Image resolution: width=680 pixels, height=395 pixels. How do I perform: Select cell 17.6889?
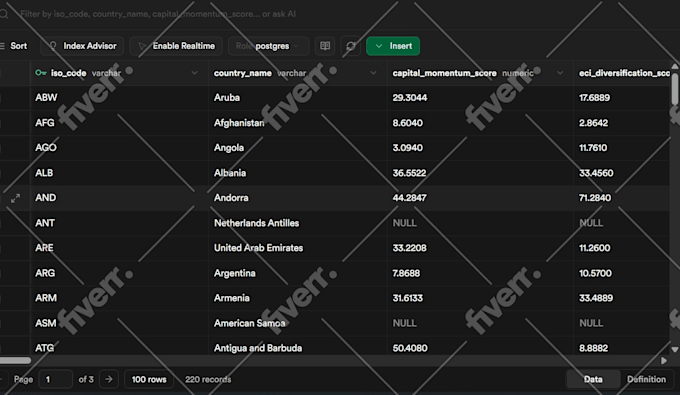(622, 98)
